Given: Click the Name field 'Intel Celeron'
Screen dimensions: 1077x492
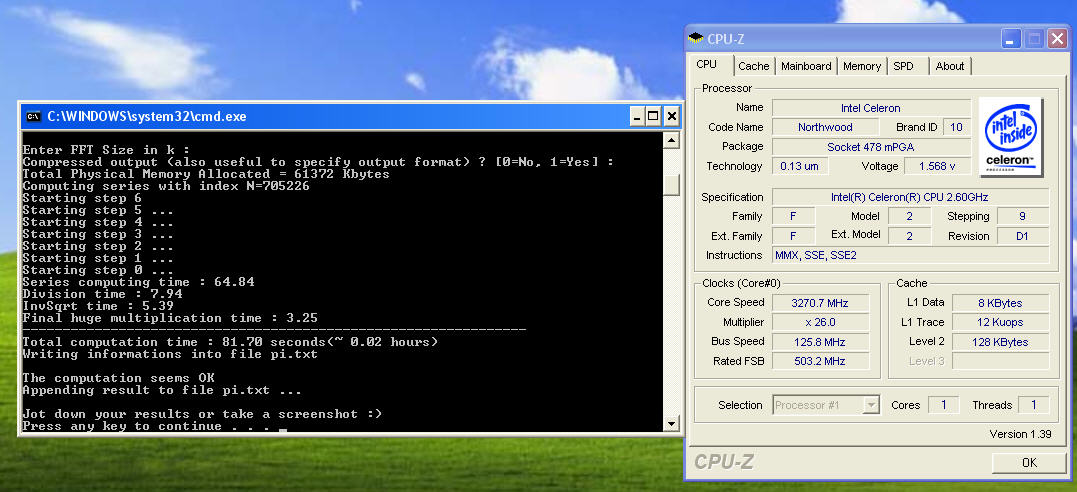Looking at the screenshot, I should click(x=871, y=108).
